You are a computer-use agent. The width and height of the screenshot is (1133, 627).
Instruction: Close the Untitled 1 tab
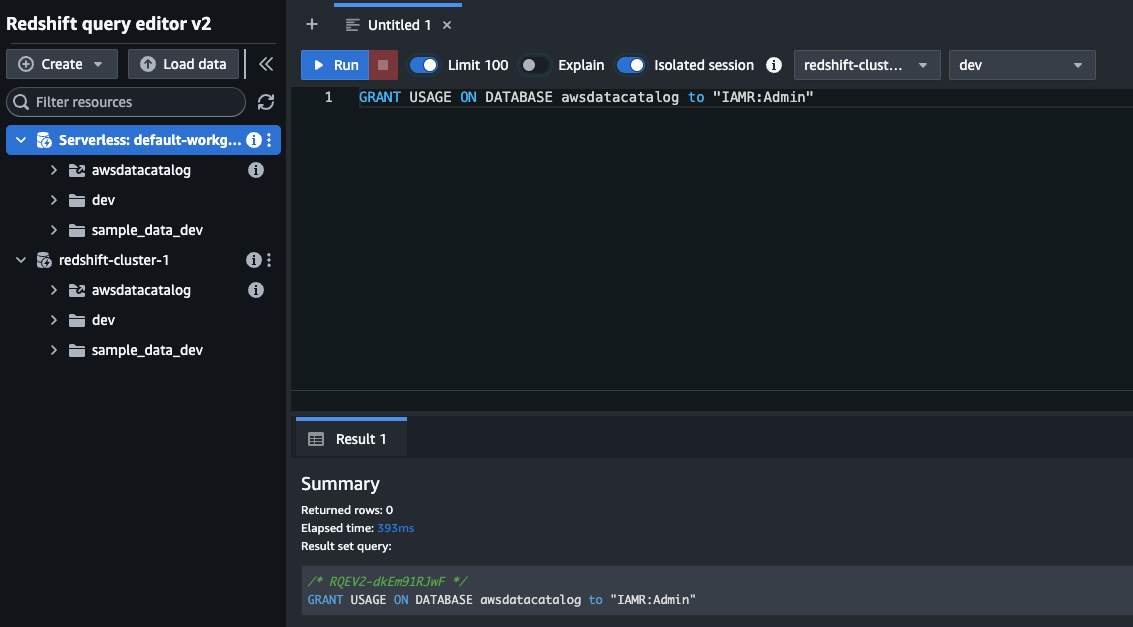(447, 25)
